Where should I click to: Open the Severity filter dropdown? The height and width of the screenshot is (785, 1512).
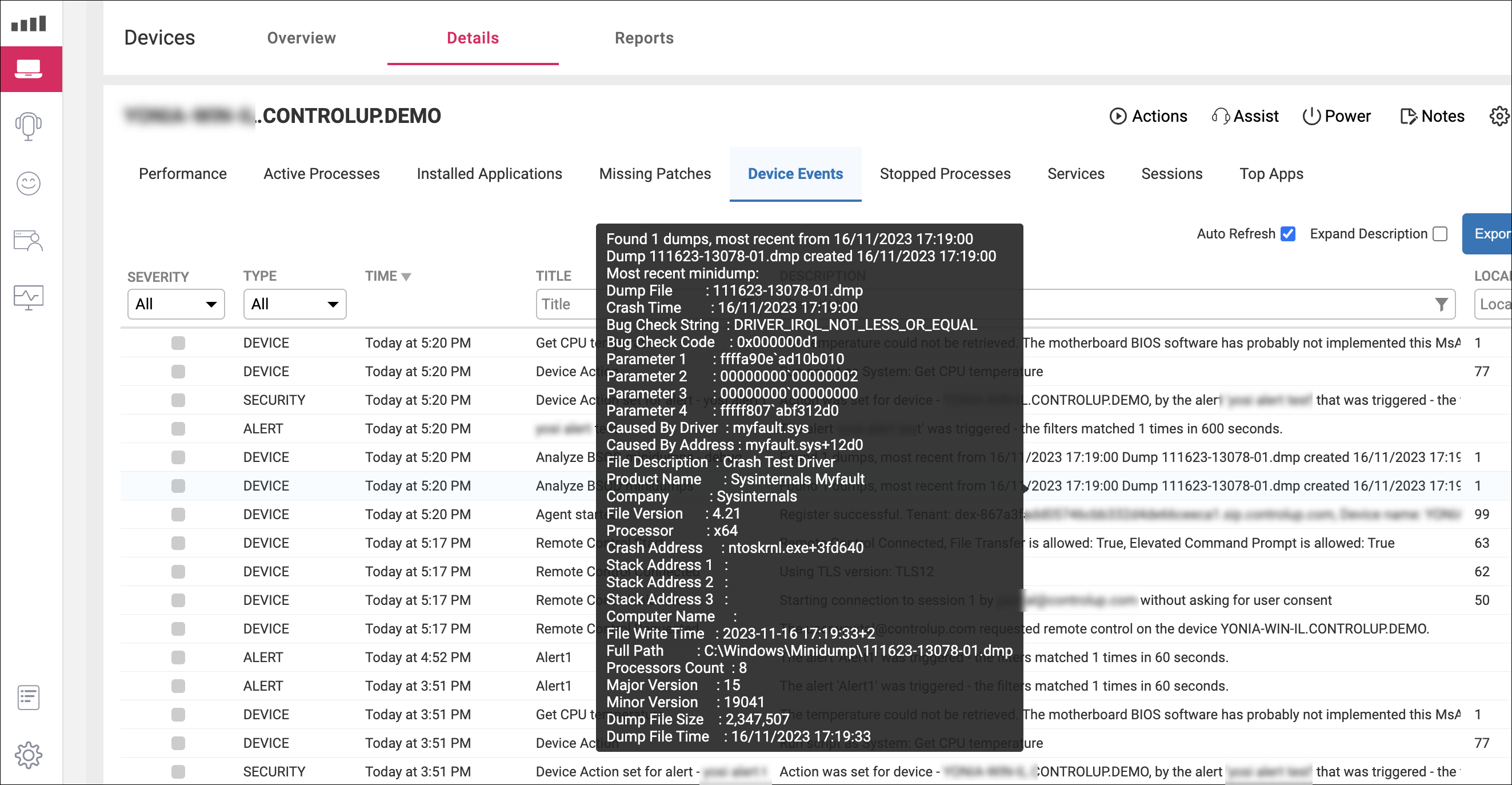176,304
